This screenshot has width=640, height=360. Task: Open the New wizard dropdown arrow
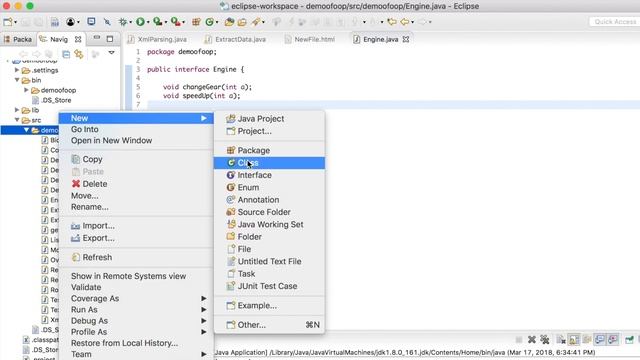coord(16,22)
